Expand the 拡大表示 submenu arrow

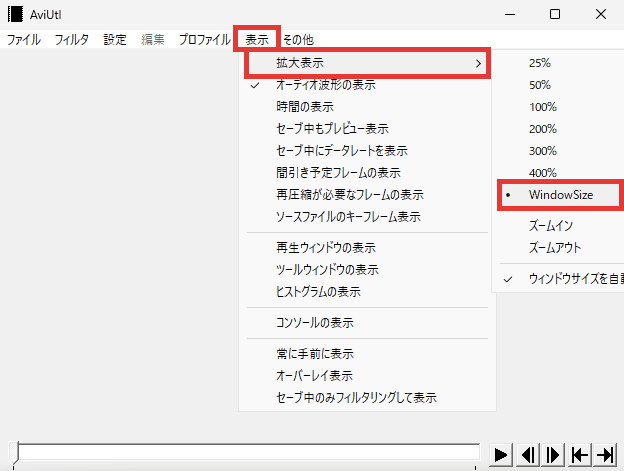click(x=478, y=63)
